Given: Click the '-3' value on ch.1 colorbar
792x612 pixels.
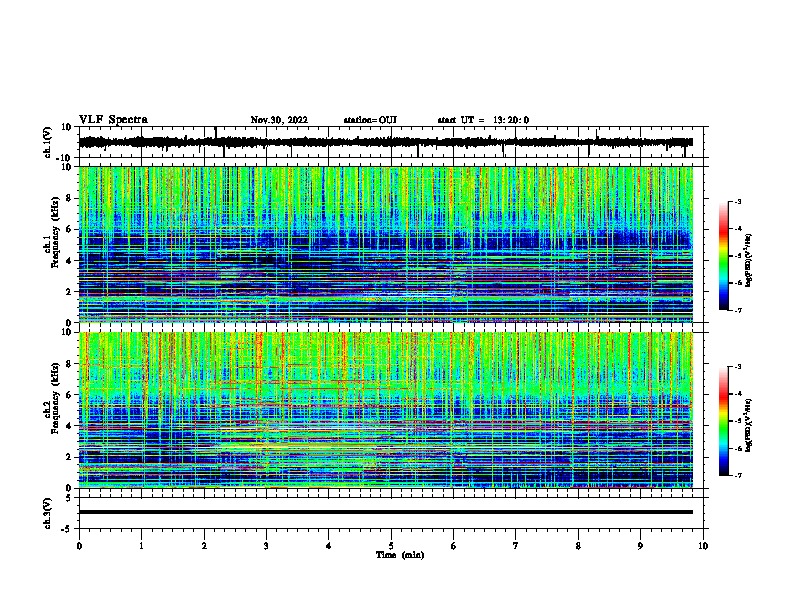Looking at the screenshot, I should coord(737,202).
